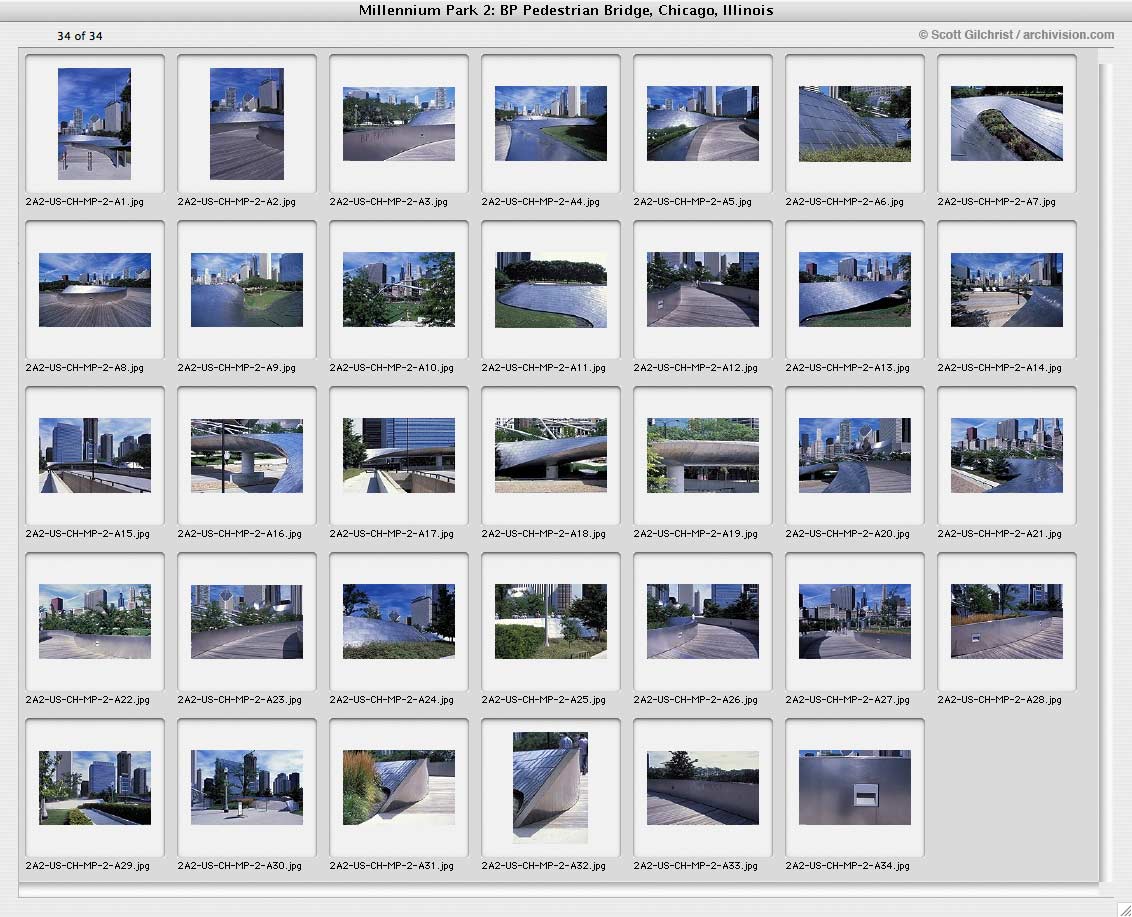Select thumbnail 2A2-US-CH-MP-2-A14.jpg
Screen dimensions: 1132x917
[1006, 290]
